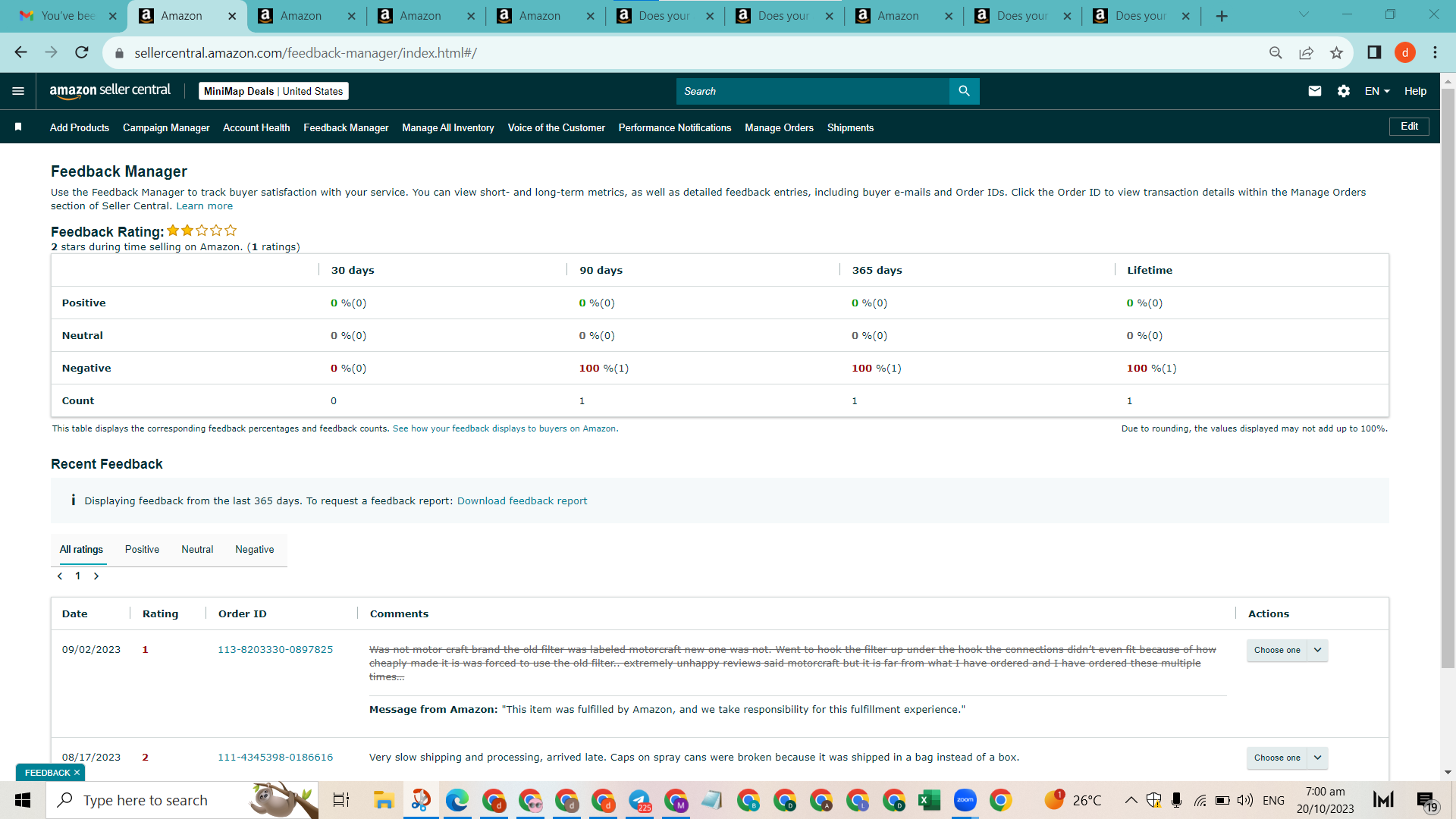Click See how your feedback displays link

tap(505, 429)
